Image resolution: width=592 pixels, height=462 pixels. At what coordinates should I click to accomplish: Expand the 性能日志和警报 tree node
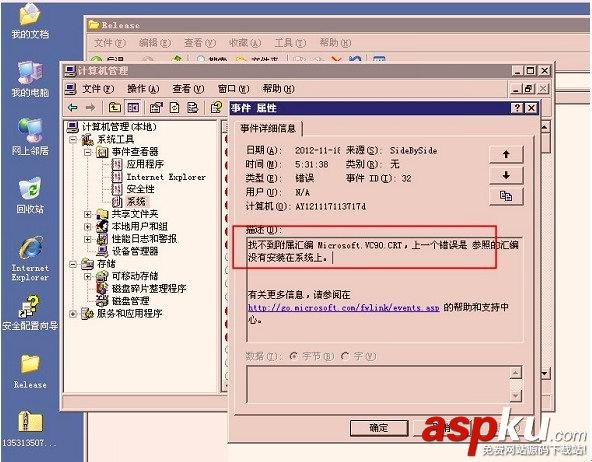coord(88,239)
